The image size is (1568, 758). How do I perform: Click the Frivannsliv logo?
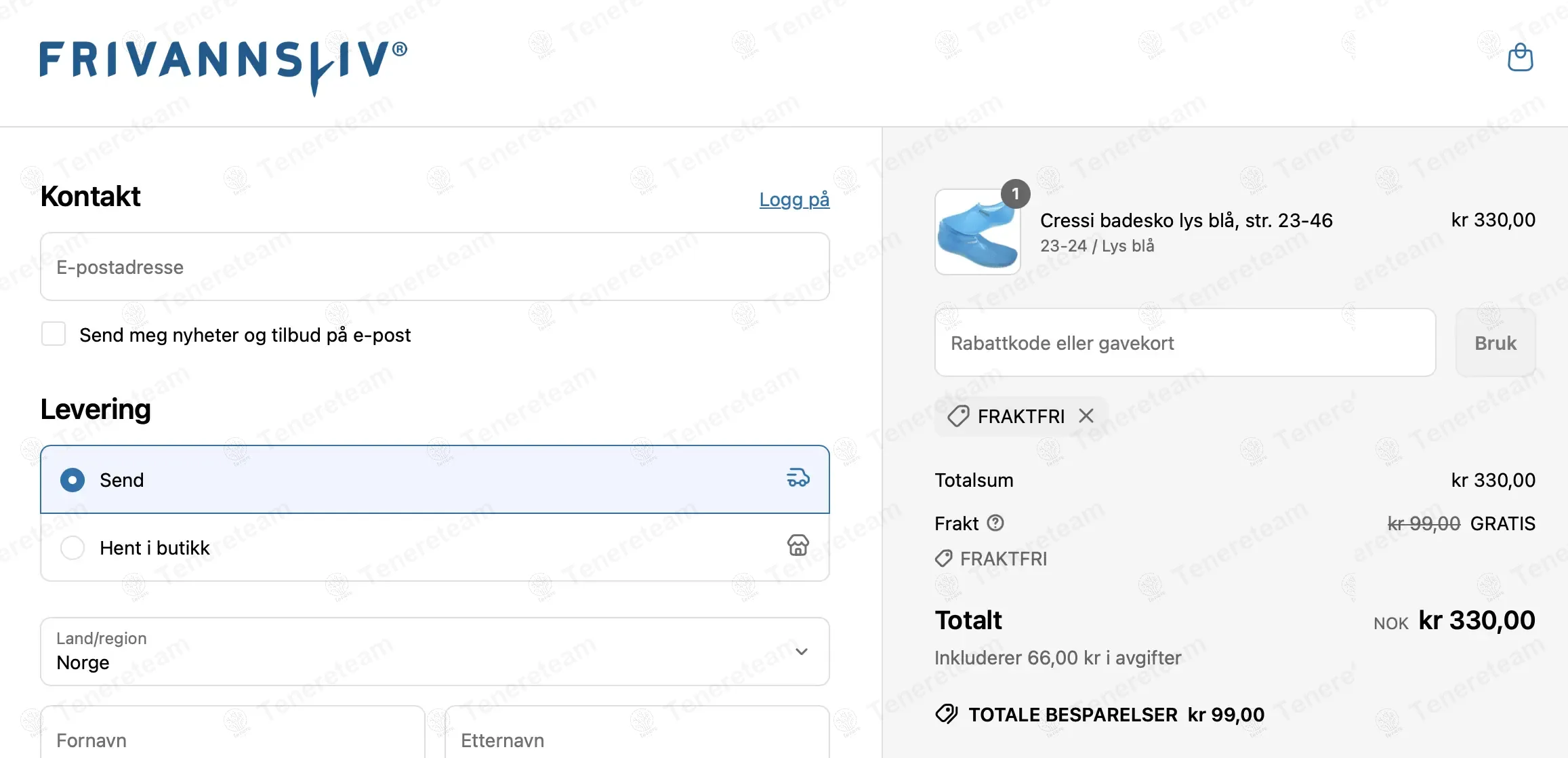pyautogui.click(x=224, y=68)
